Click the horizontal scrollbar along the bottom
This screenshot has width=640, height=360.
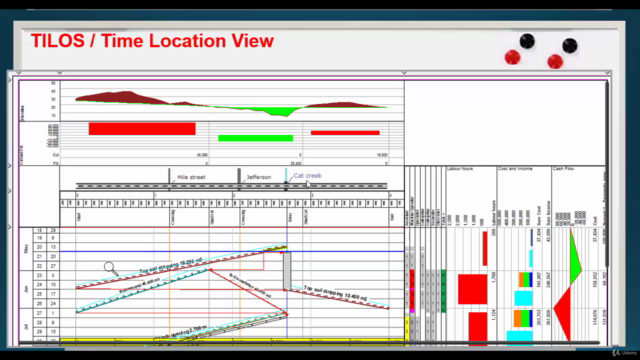point(310,343)
